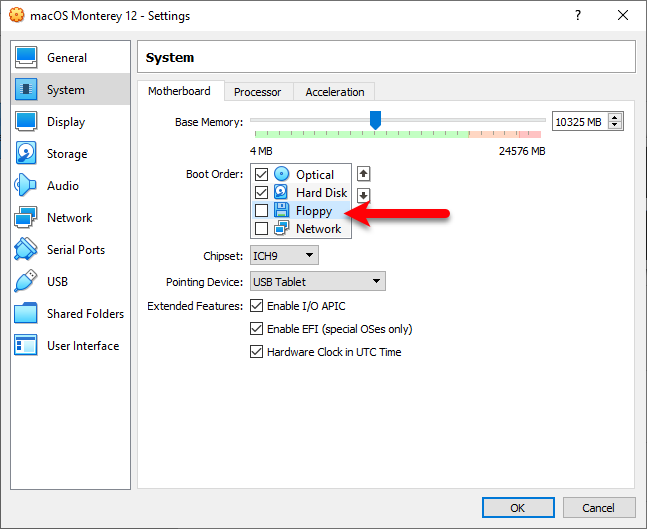Open the Display monitor icon
647x529 pixels.
coord(26,121)
